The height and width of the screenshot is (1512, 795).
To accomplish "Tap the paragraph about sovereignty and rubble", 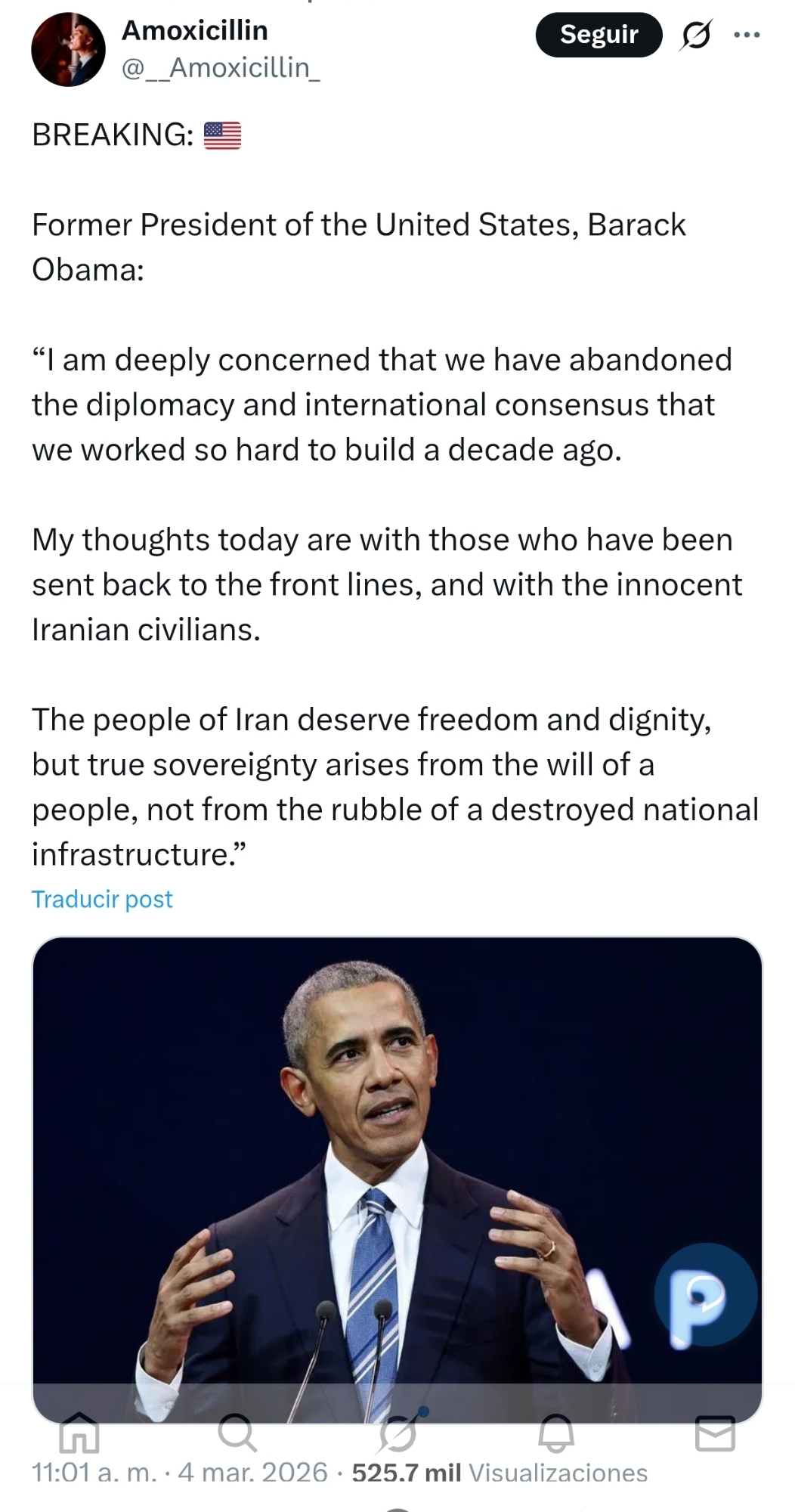I will [393, 786].
